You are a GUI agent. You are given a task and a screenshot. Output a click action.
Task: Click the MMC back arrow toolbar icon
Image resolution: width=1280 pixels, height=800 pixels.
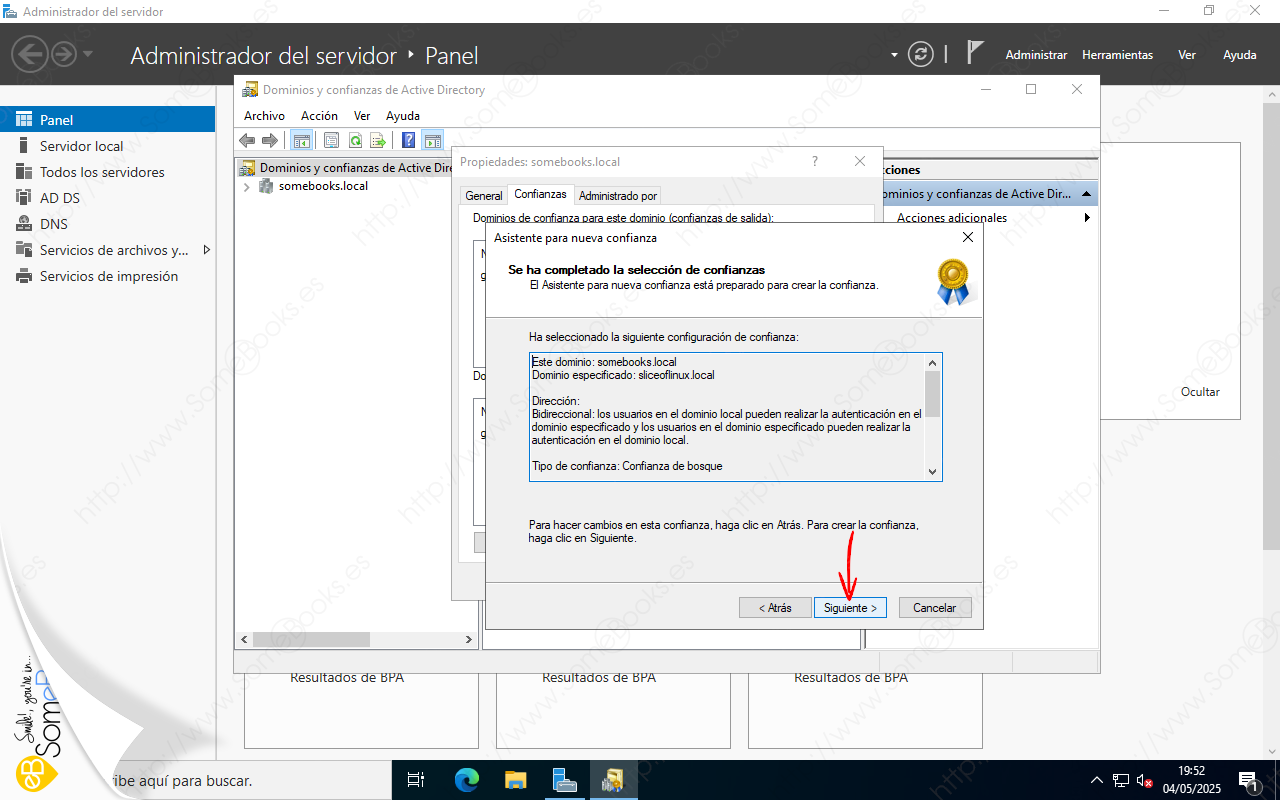[247, 141]
